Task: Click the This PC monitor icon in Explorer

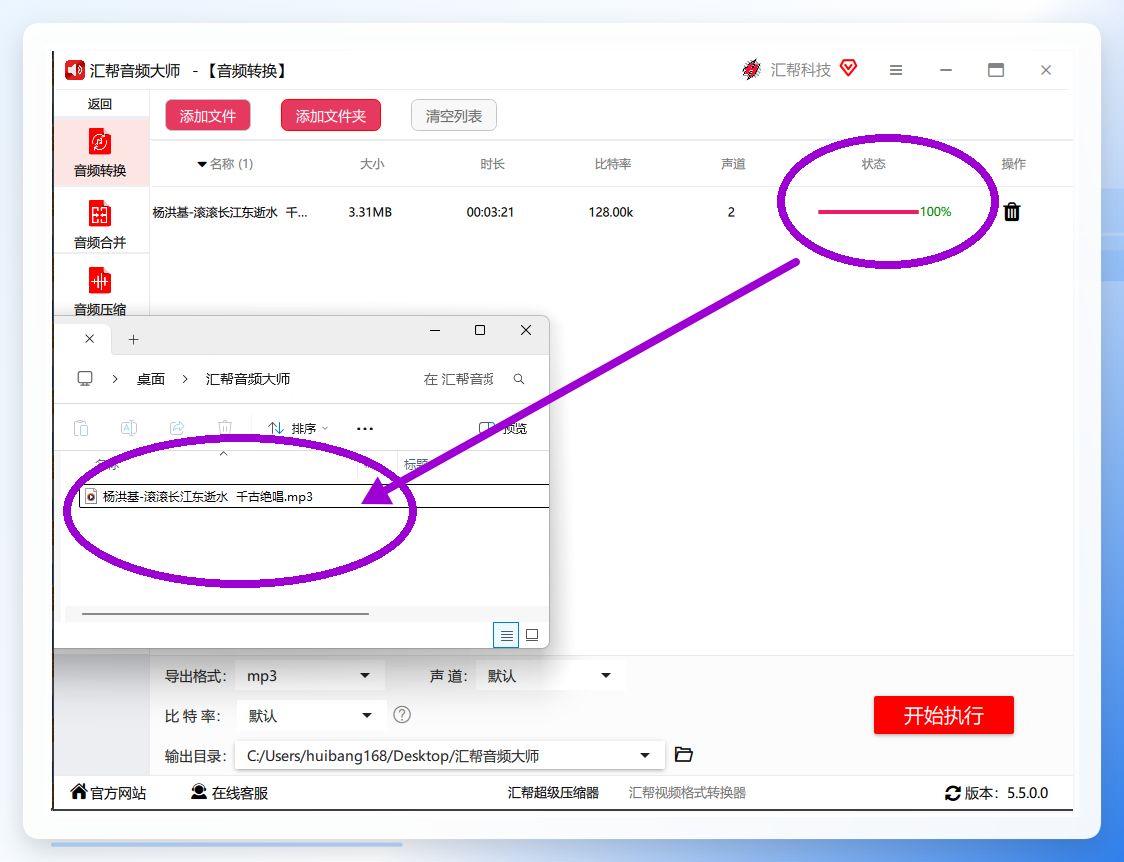Action: tap(85, 378)
